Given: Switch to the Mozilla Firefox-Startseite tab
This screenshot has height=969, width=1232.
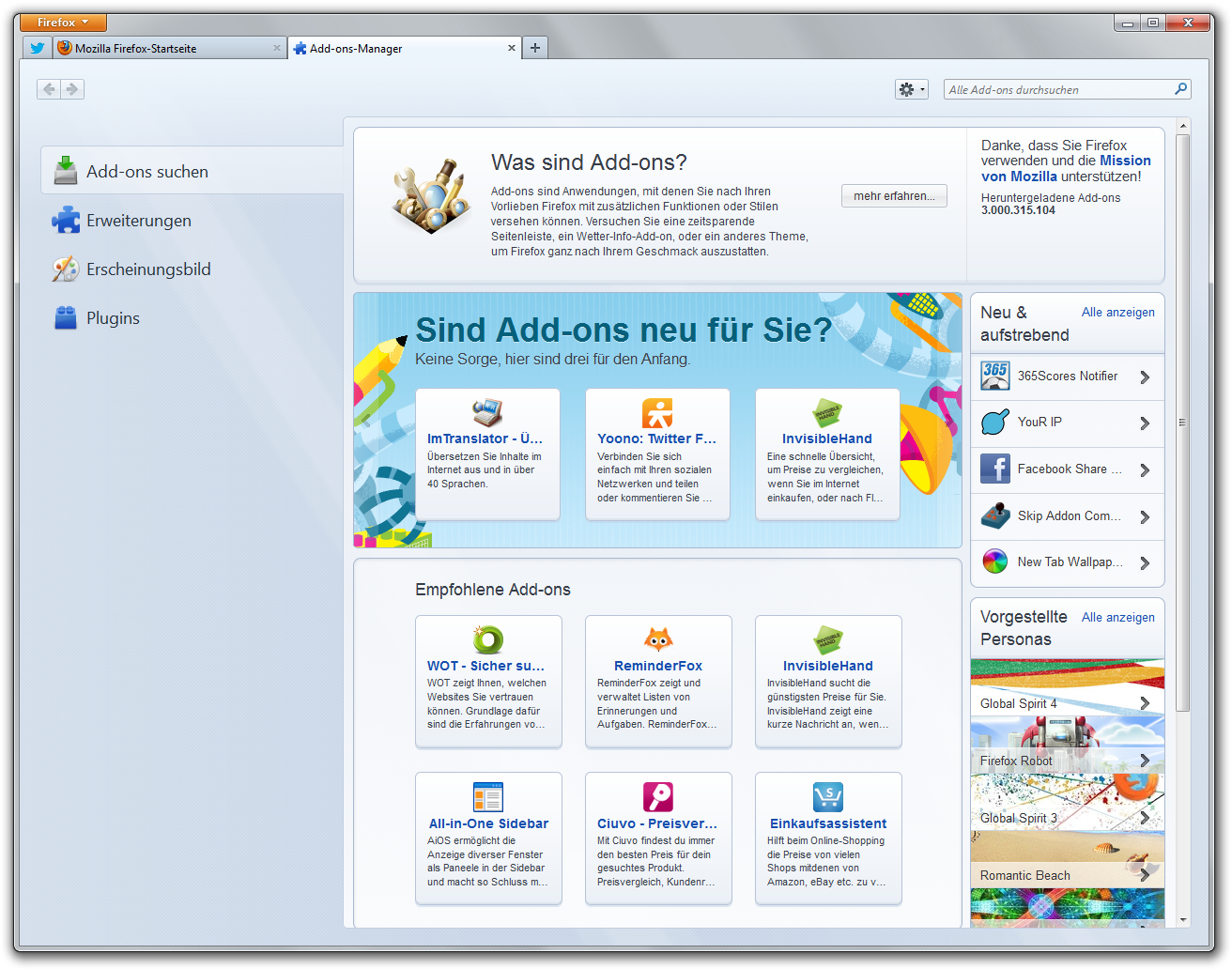Looking at the screenshot, I should pyautogui.click(x=168, y=48).
